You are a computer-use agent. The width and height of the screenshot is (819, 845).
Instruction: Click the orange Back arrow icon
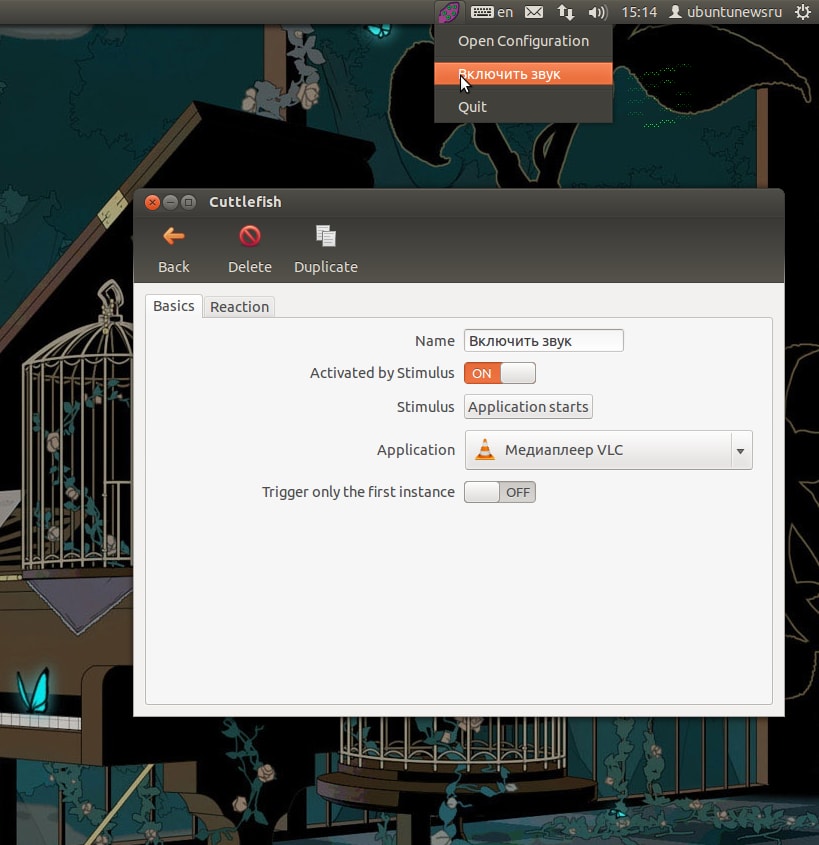tap(173, 236)
